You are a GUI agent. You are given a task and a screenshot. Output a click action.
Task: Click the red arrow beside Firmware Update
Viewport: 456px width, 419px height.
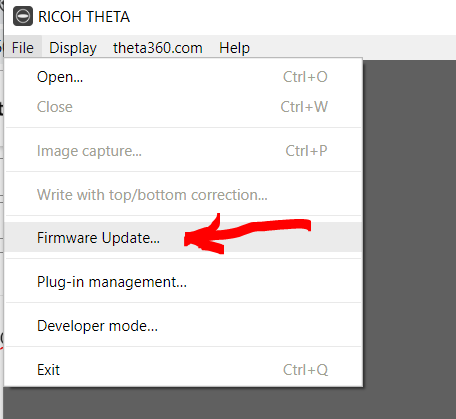[247, 234]
